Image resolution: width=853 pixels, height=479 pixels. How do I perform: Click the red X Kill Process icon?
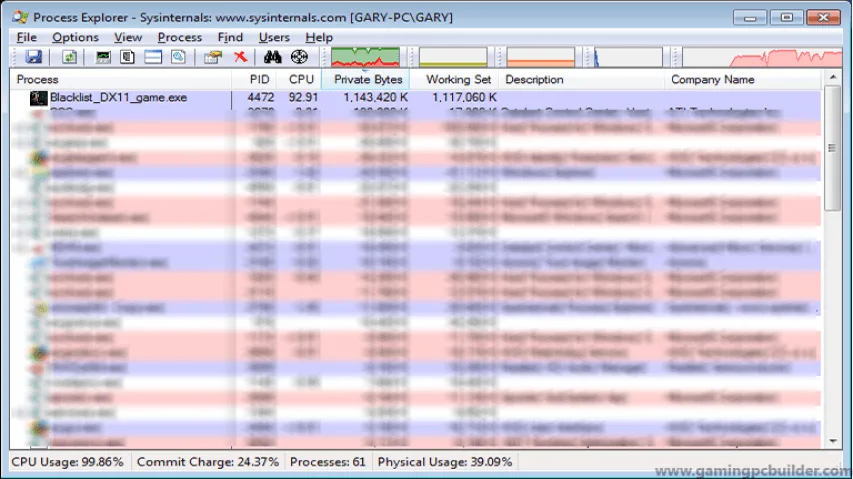click(240, 57)
